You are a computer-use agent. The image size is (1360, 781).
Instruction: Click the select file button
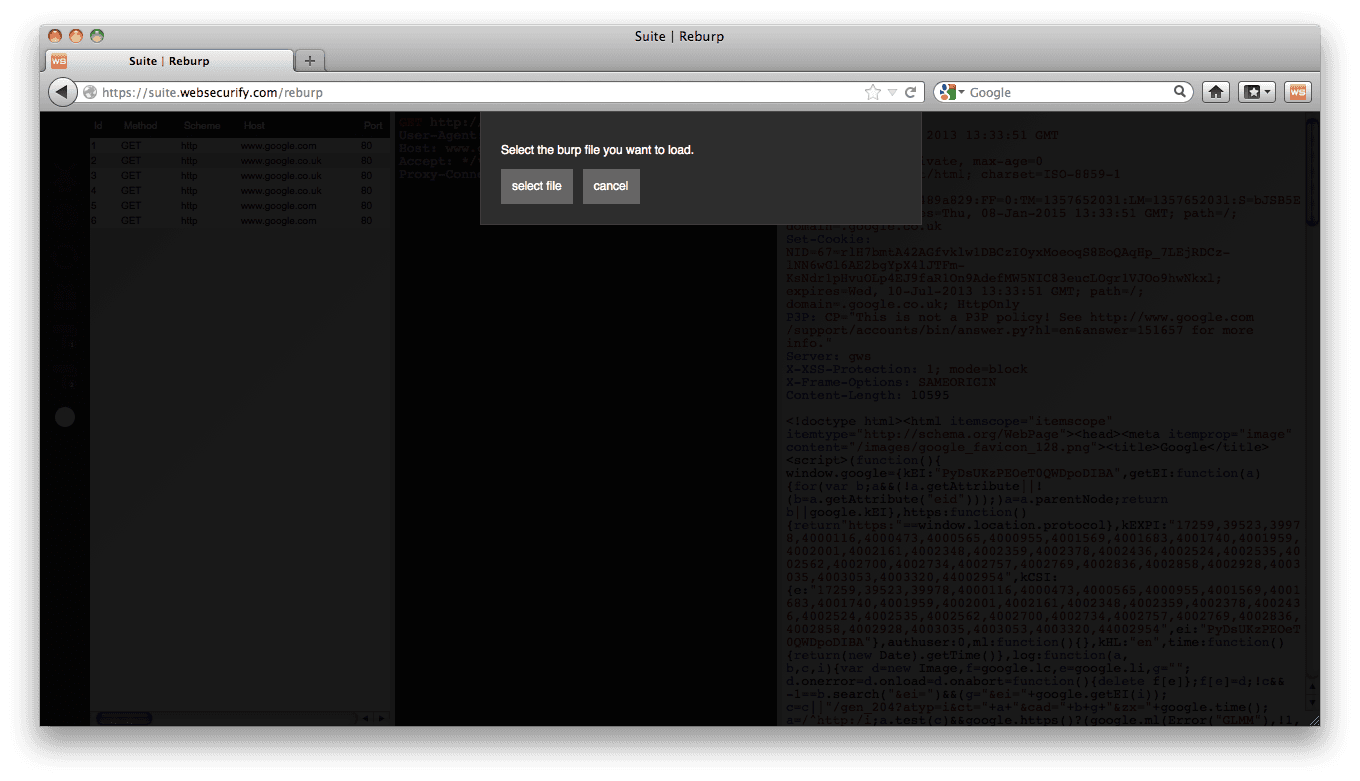point(537,186)
